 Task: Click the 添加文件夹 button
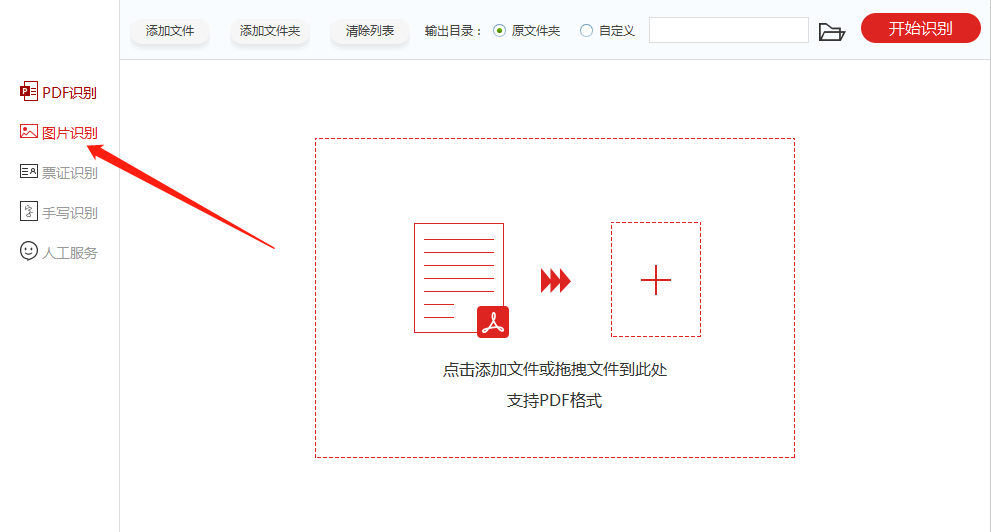pos(270,31)
